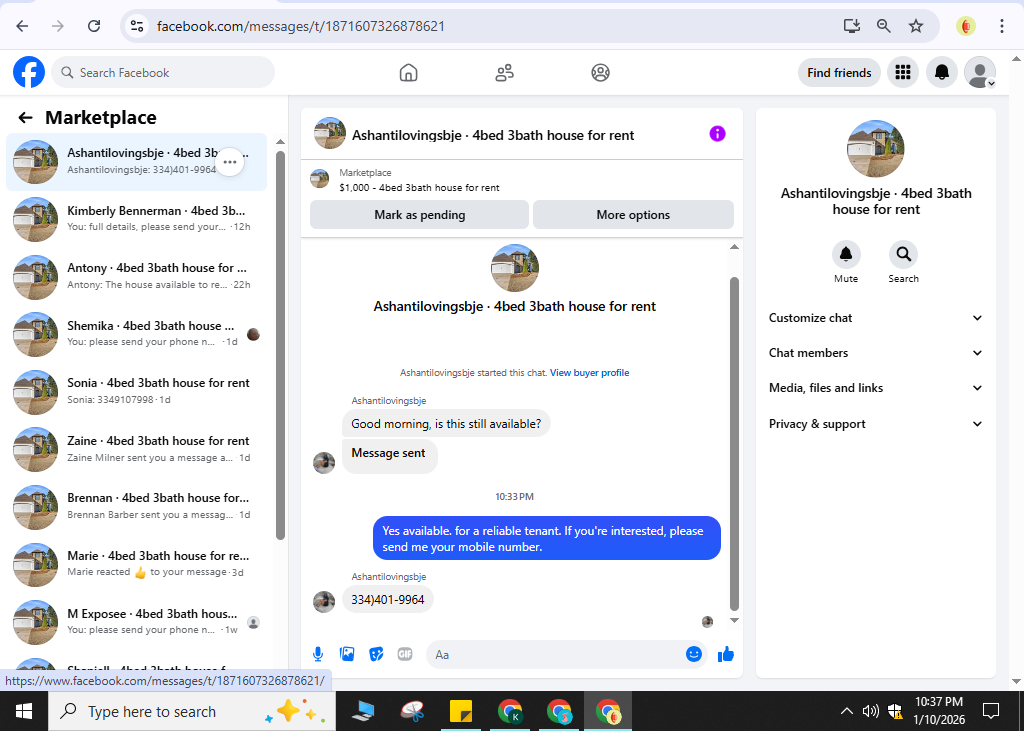Expand Chat members section
Viewport: 1024px width, 731px height.
pyautogui.click(x=876, y=353)
